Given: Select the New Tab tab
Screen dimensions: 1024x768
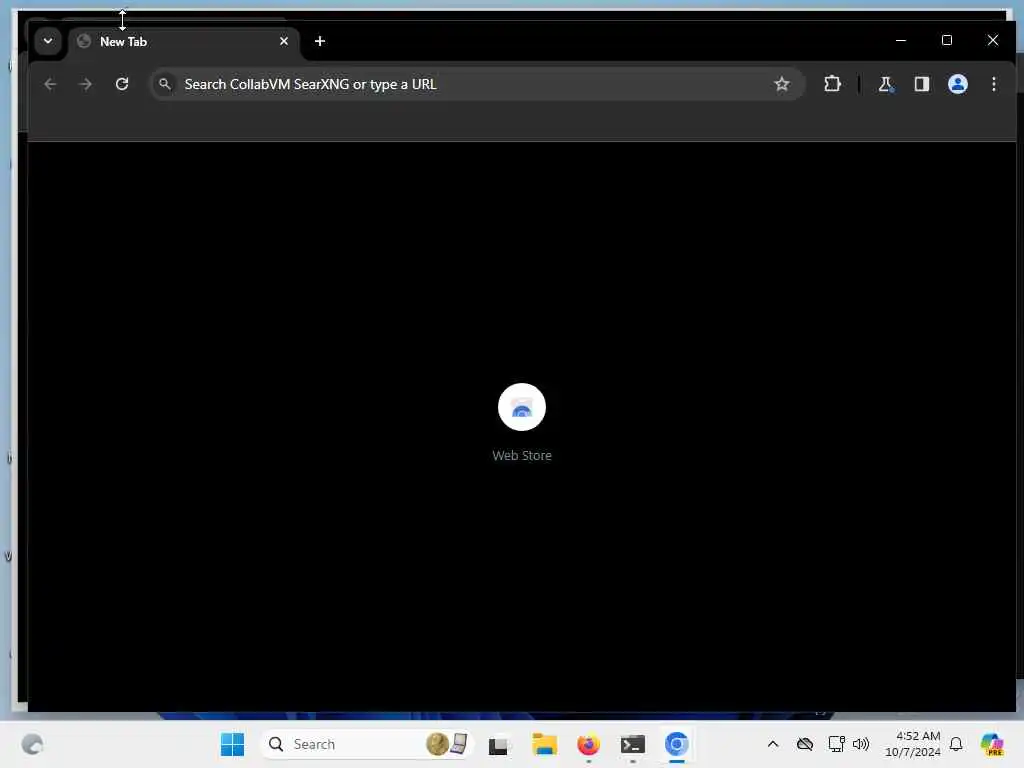Looking at the screenshot, I should tap(183, 42).
